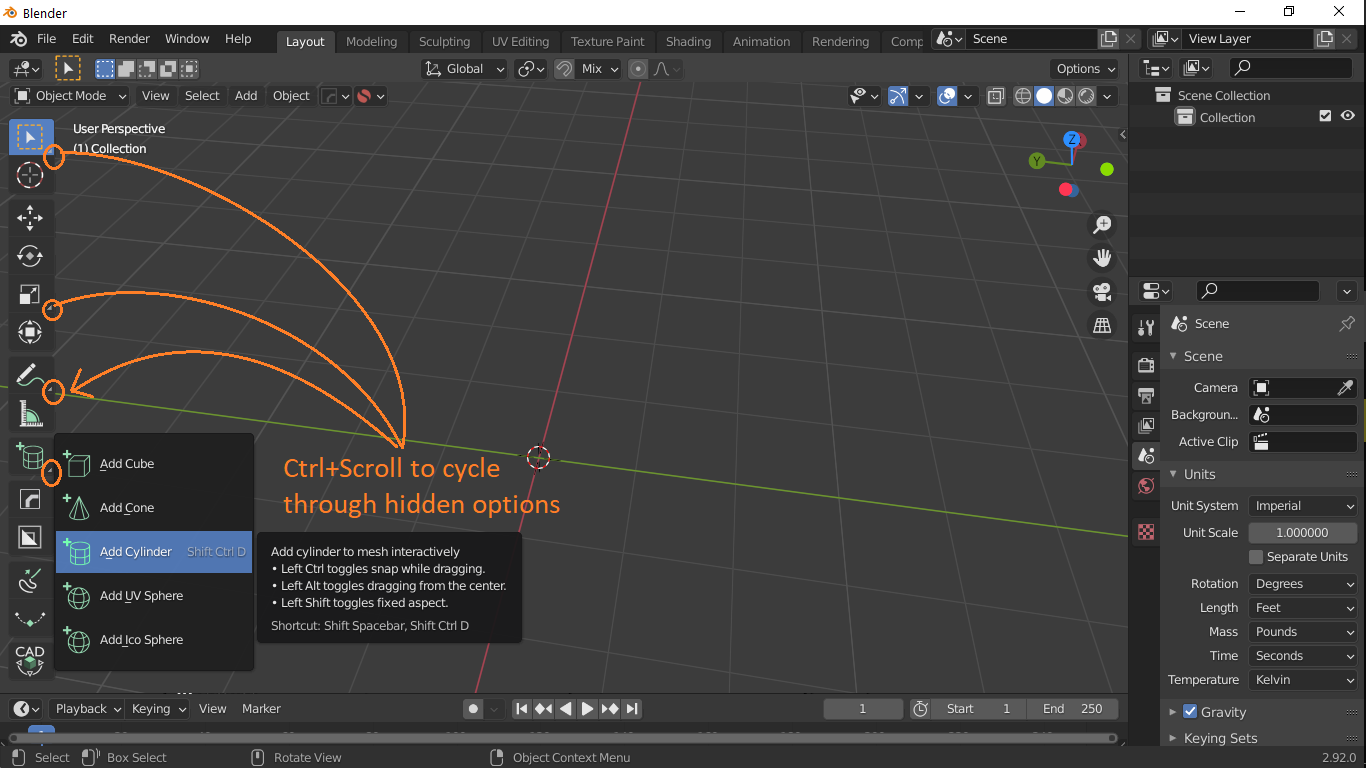1366x768 pixels.
Task: Switch to the Sculpting workspace tab
Action: [x=444, y=41]
